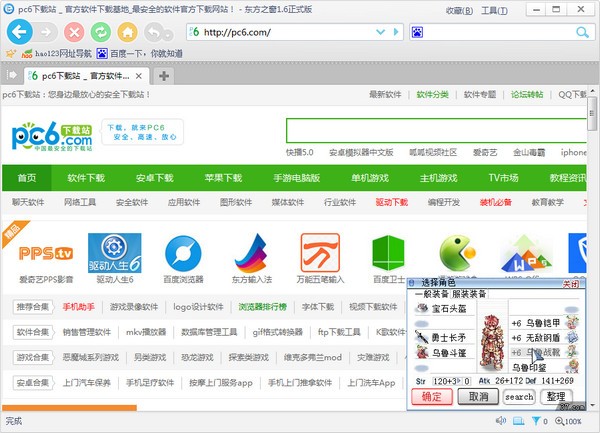Select the 宝石头盔 equipment item
The image size is (600, 433).
444,308
